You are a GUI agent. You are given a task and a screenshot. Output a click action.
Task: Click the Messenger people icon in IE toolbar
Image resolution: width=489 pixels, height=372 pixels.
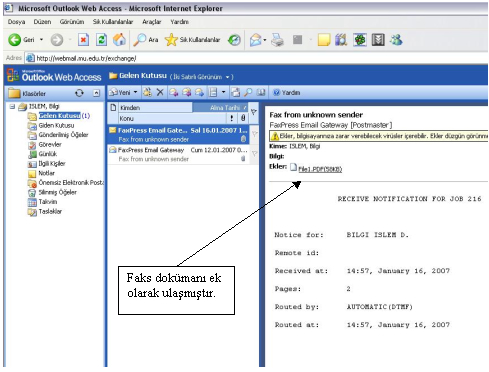[x=396, y=40]
